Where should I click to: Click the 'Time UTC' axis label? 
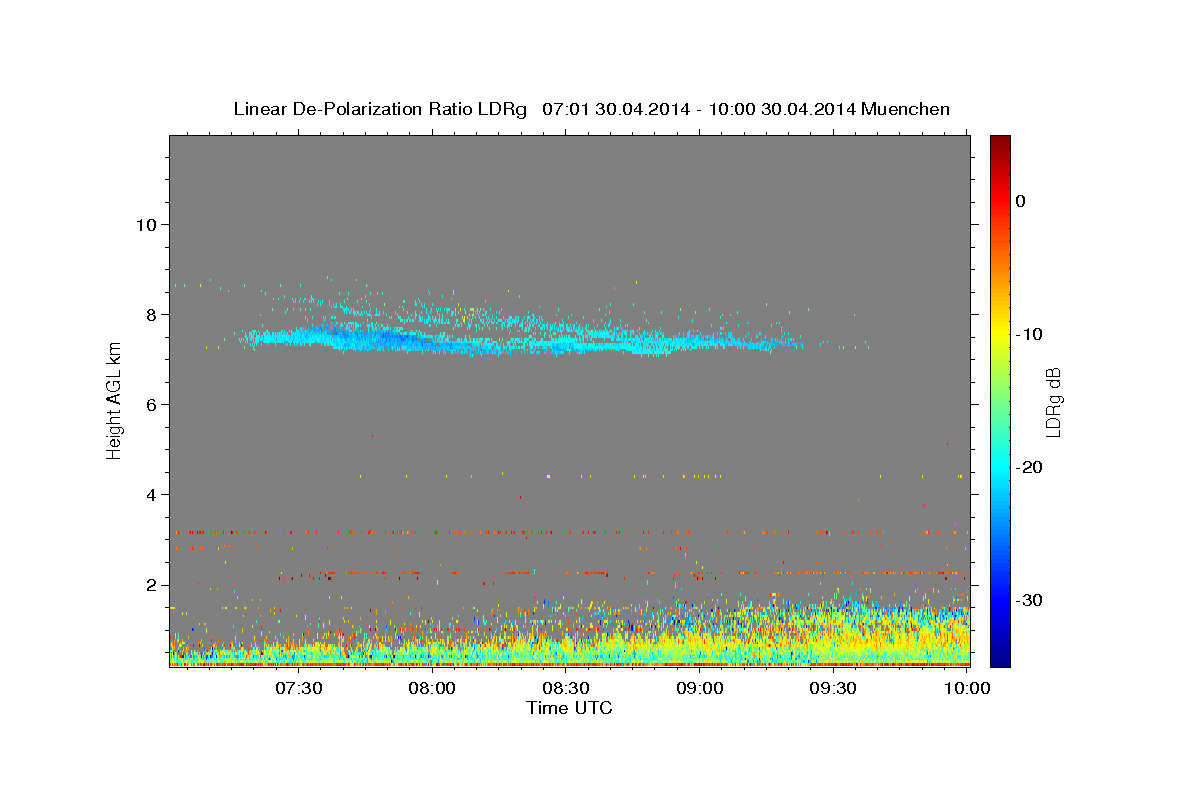[569, 708]
